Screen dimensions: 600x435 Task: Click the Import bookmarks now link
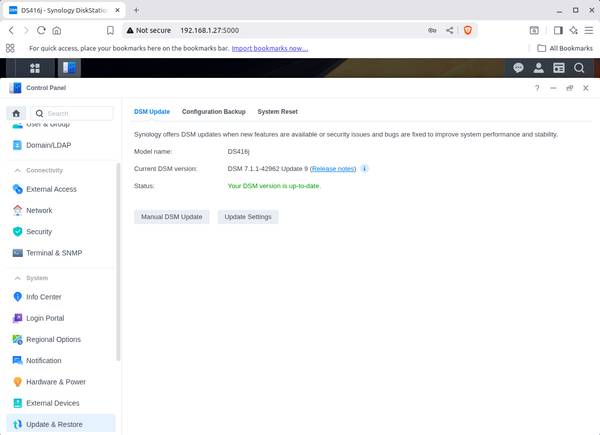point(270,47)
